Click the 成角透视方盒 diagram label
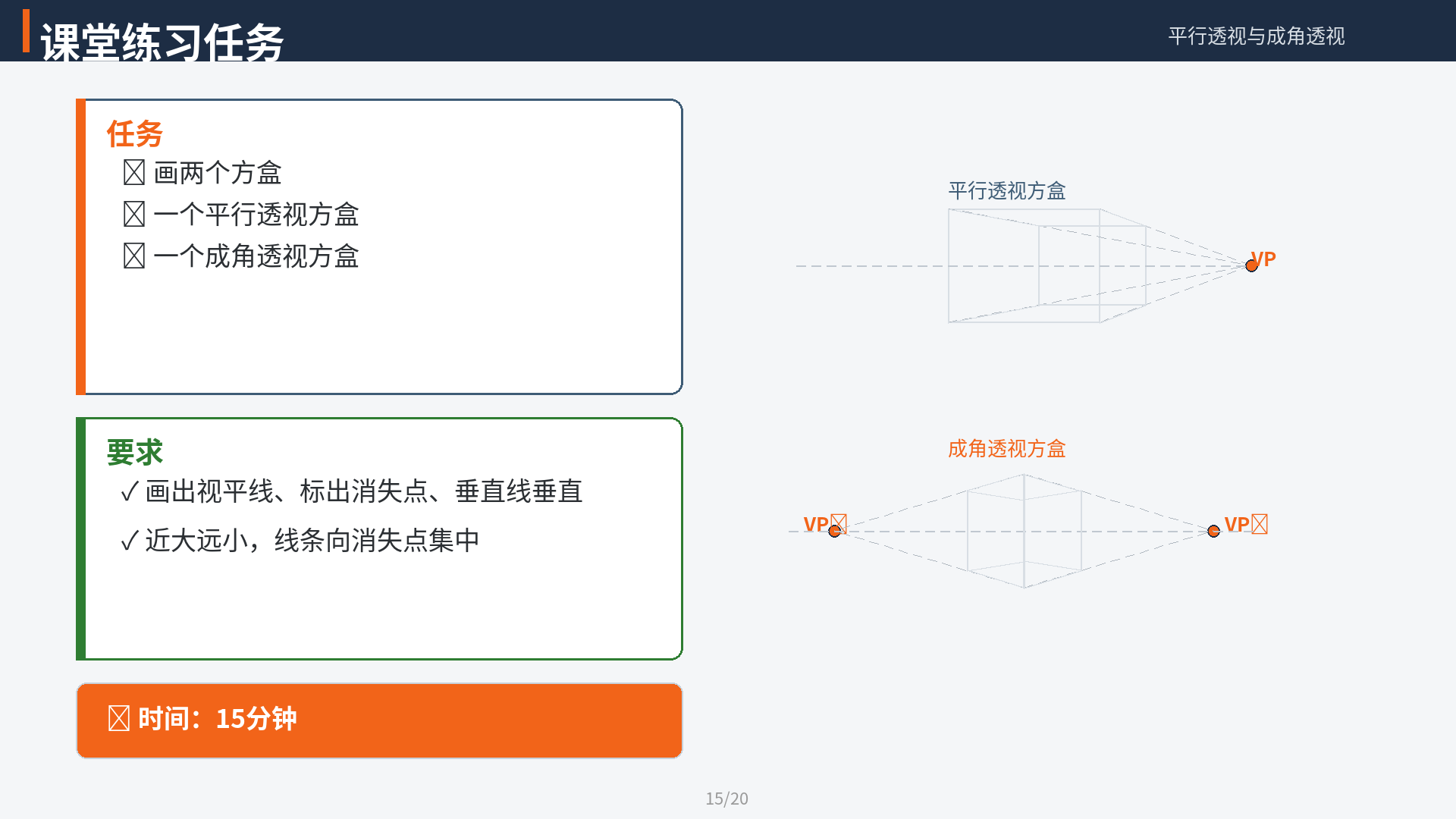Viewport: 1456px width, 819px height. click(1007, 449)
